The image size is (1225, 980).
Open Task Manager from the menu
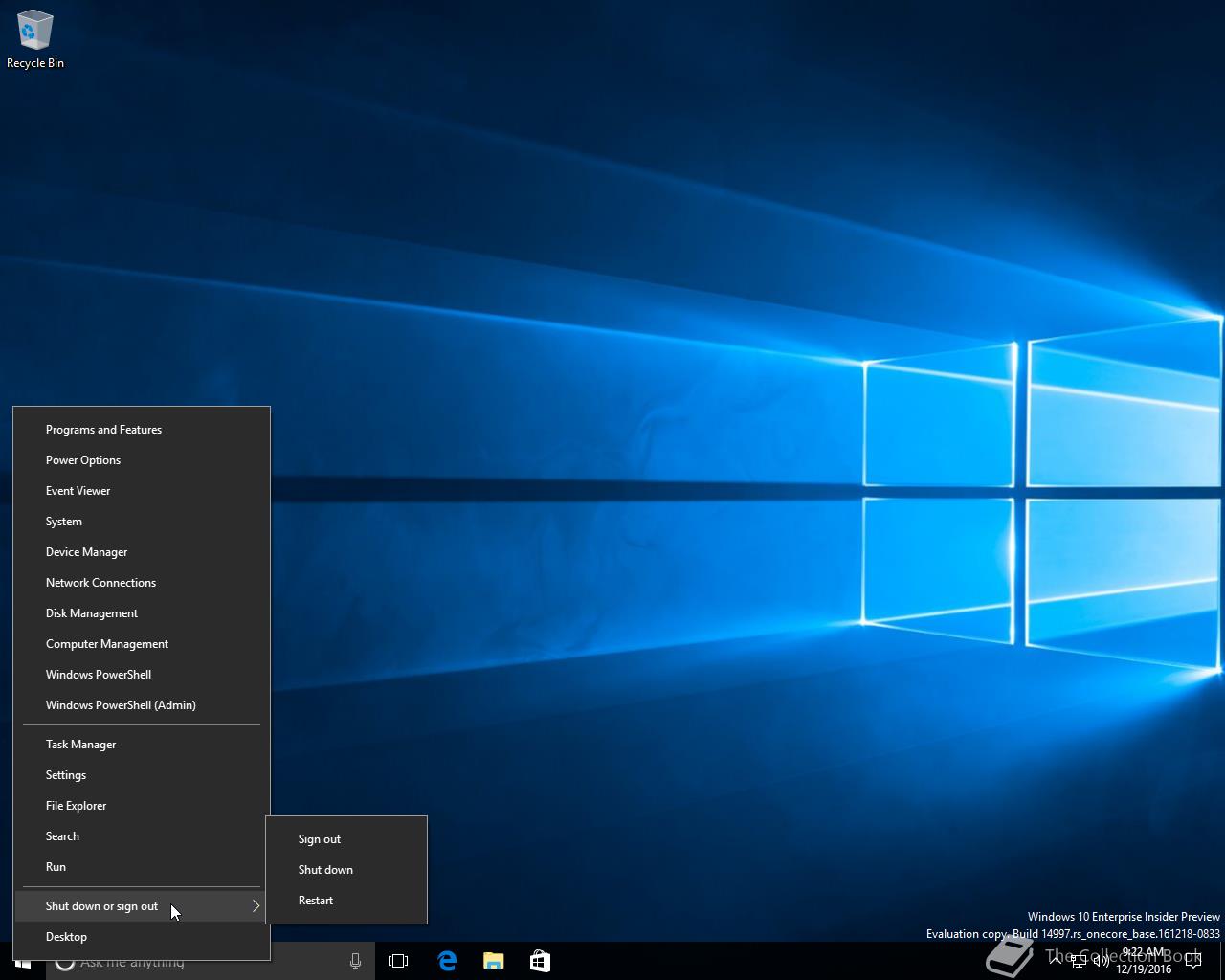(142, 745)
